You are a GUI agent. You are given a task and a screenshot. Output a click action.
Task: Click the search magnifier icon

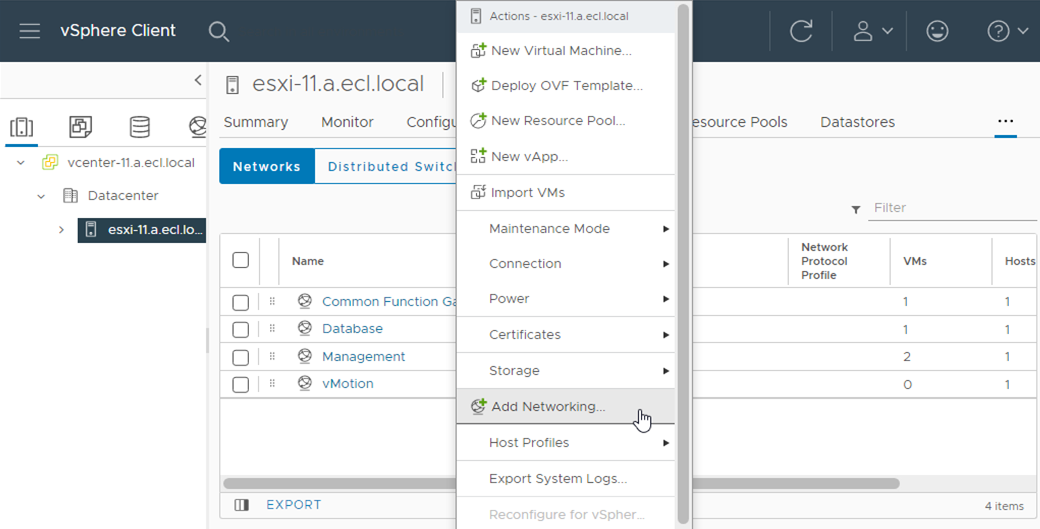[x=219, y=31]
